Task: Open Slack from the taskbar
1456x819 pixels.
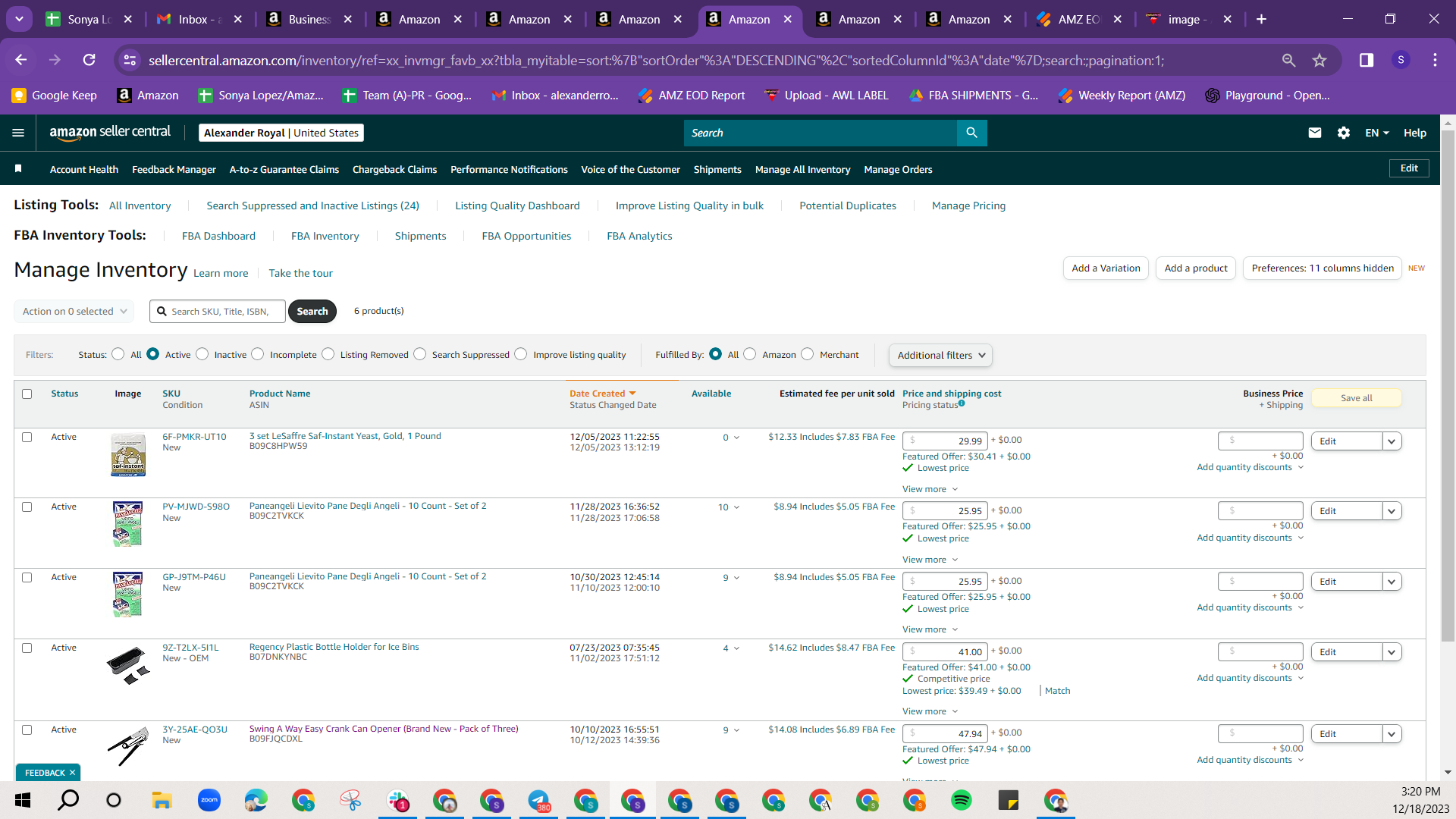Action: 397,800
